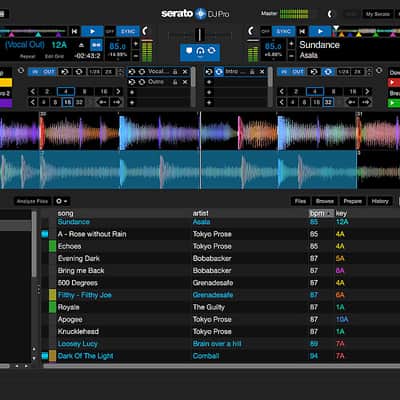Image resolution: width=400 pixels, height=400 pixels.
Task: Beat jump backward on left deck
Action: [x=102, y=102]
